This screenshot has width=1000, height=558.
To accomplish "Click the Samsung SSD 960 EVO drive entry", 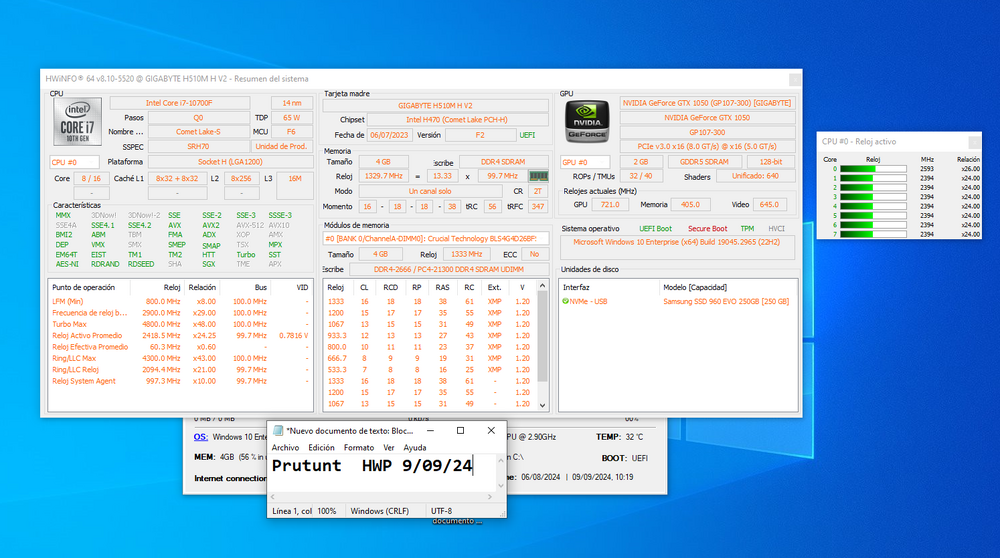I will tap(726, 302).
